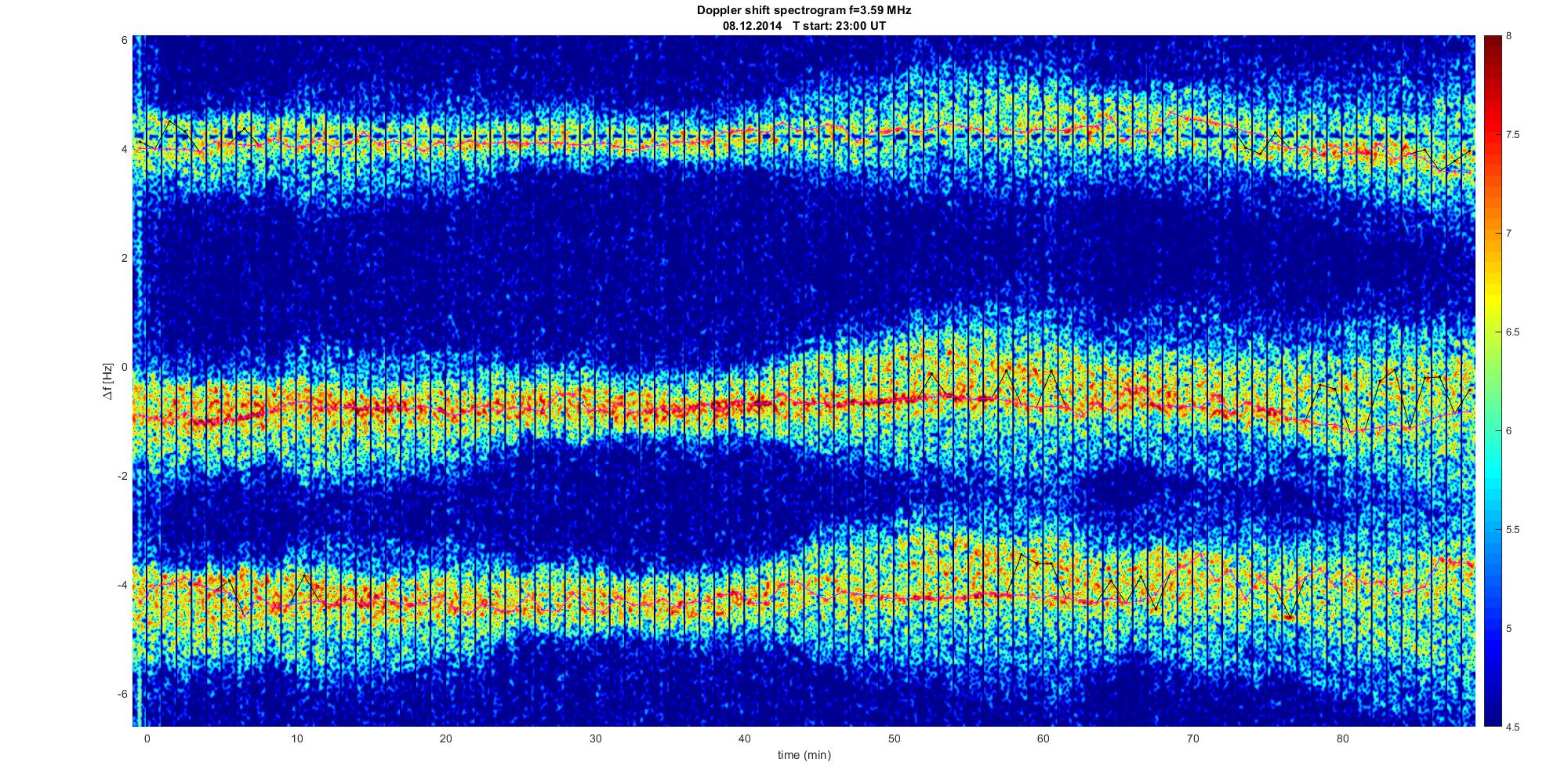Viewport: 1568px width, 780px height.
Task: Click colorbar tick label 8
Action: [x=1508, y=36]
